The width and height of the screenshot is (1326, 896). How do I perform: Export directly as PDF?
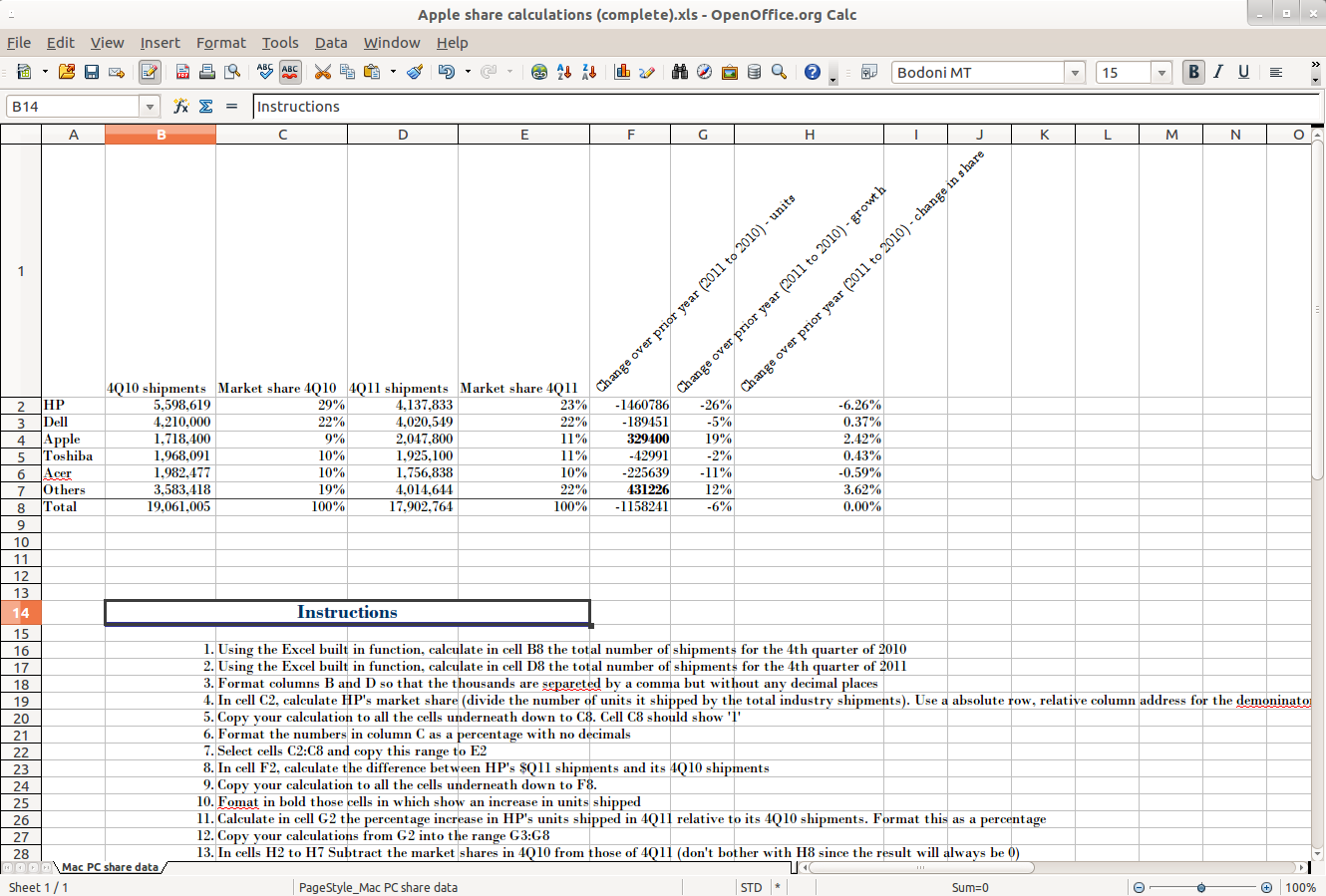[183, 72]
